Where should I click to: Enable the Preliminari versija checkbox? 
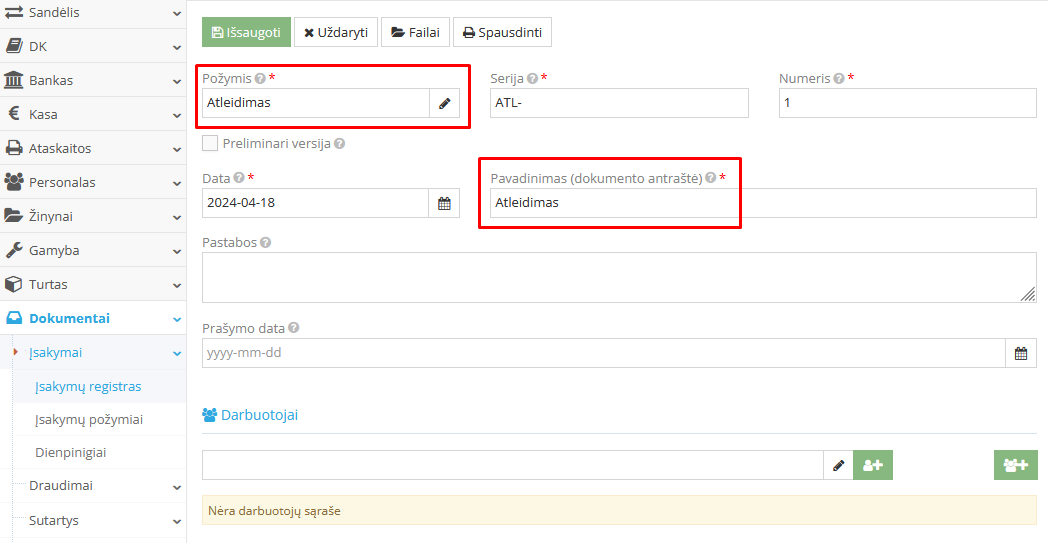coord(210,143)
